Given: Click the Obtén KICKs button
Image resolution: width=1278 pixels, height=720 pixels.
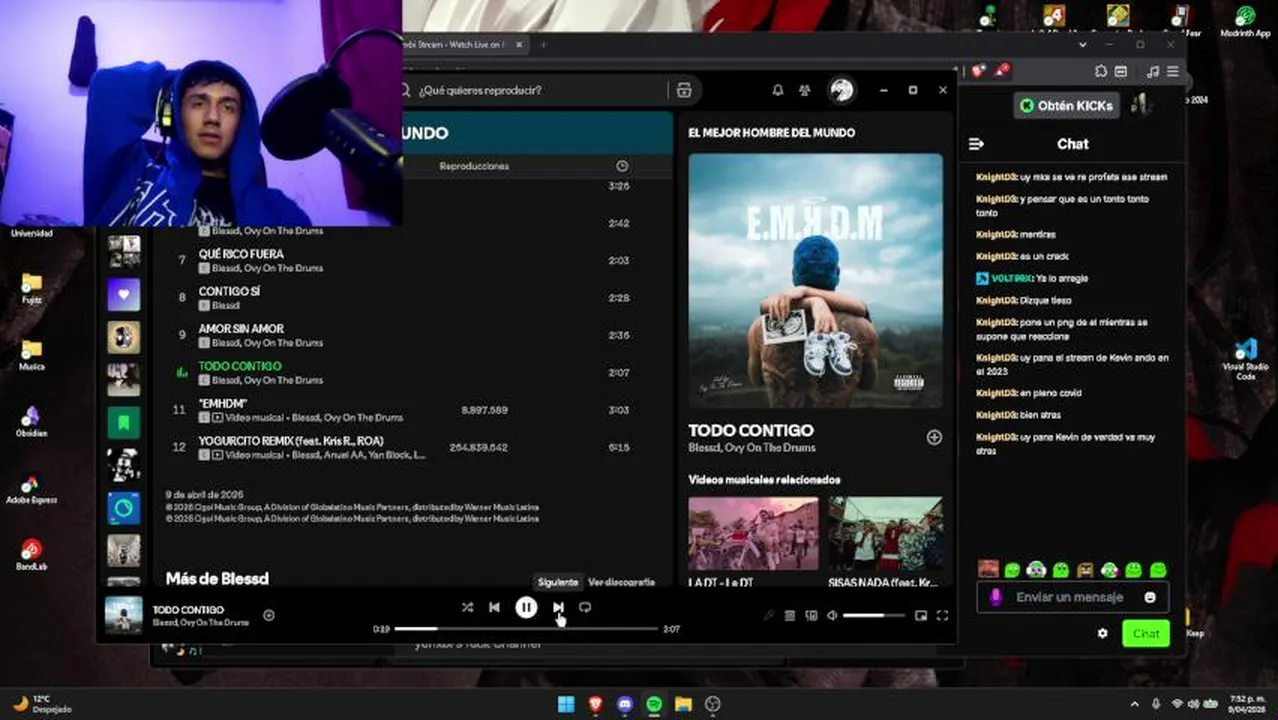Looking at the screenshot, I should click(1066, 105).
